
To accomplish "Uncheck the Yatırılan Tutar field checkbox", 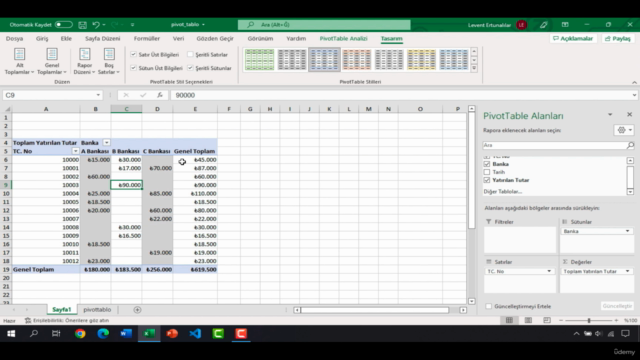I will pyautogui.click(x=487, y=180).
